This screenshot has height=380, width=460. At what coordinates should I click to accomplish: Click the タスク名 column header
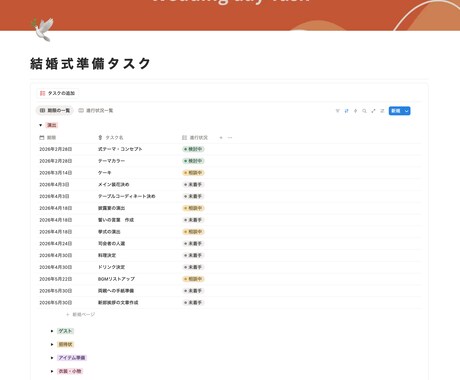[x=111, y=137]
